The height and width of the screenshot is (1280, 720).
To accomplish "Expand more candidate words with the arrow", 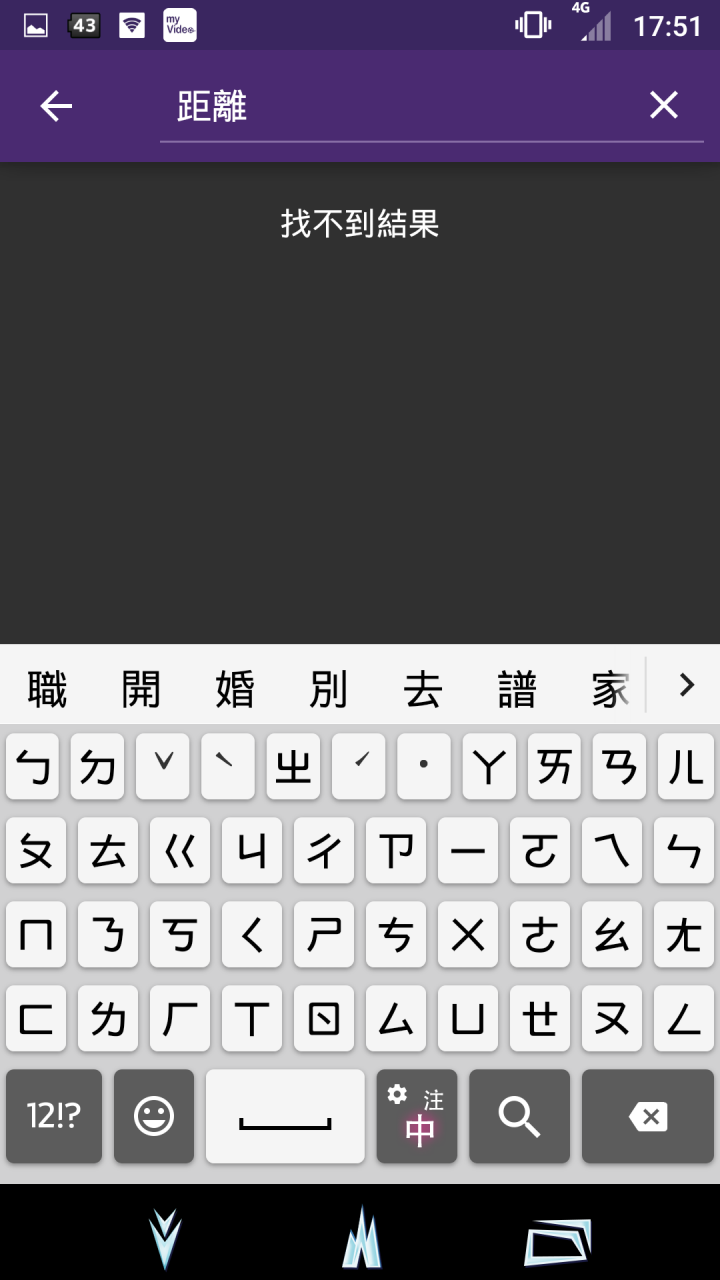I will pyautogui.click(x=686, y=685).
